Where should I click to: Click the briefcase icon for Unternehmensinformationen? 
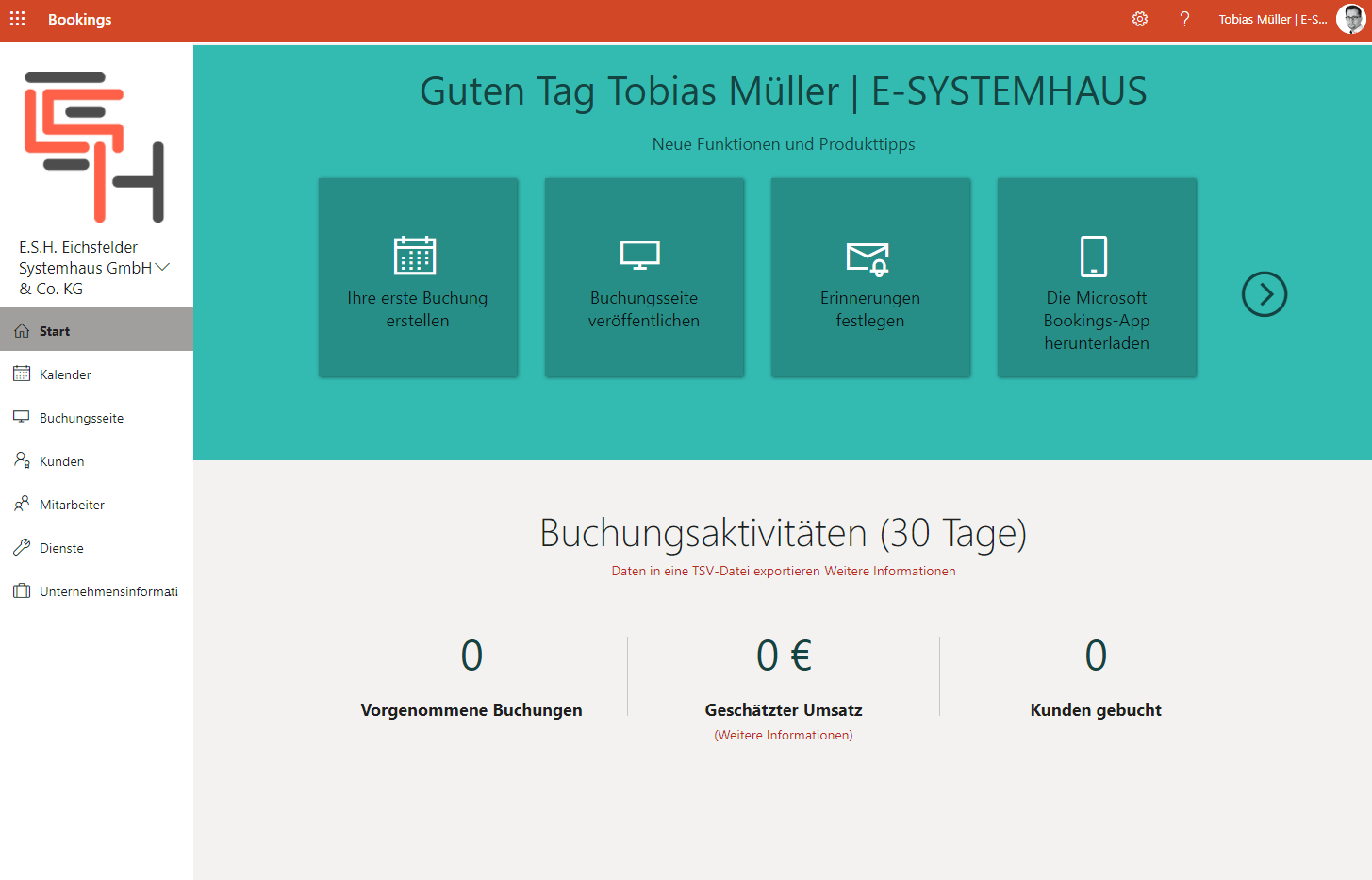(x=22, y=591)
